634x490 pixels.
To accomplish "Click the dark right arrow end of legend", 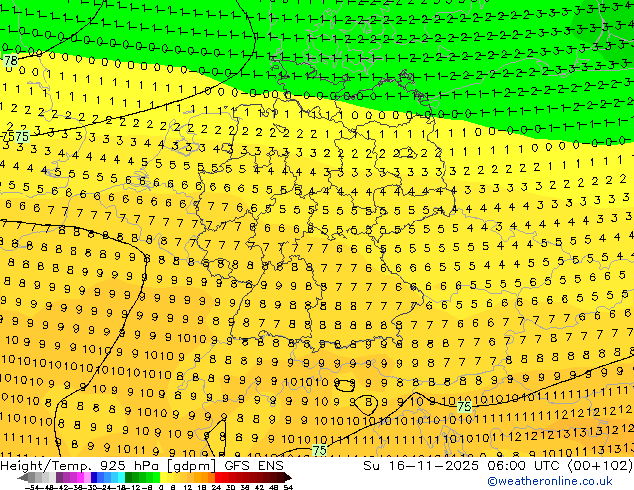I will (x=288, y=477).
